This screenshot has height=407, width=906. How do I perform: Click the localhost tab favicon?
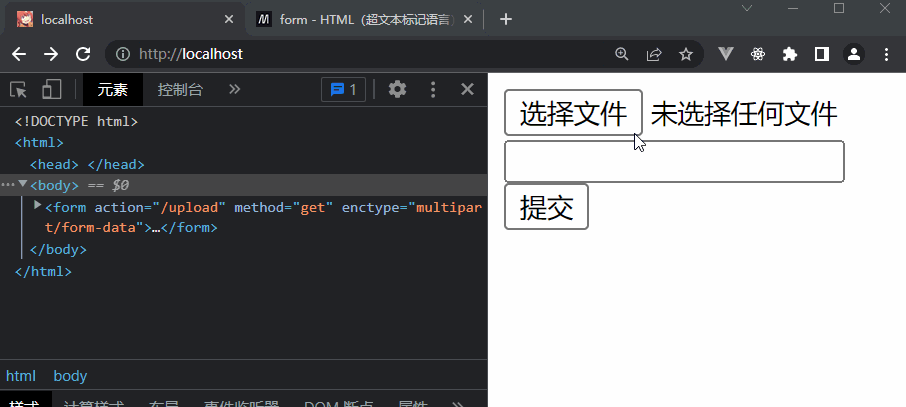point(25,19)
